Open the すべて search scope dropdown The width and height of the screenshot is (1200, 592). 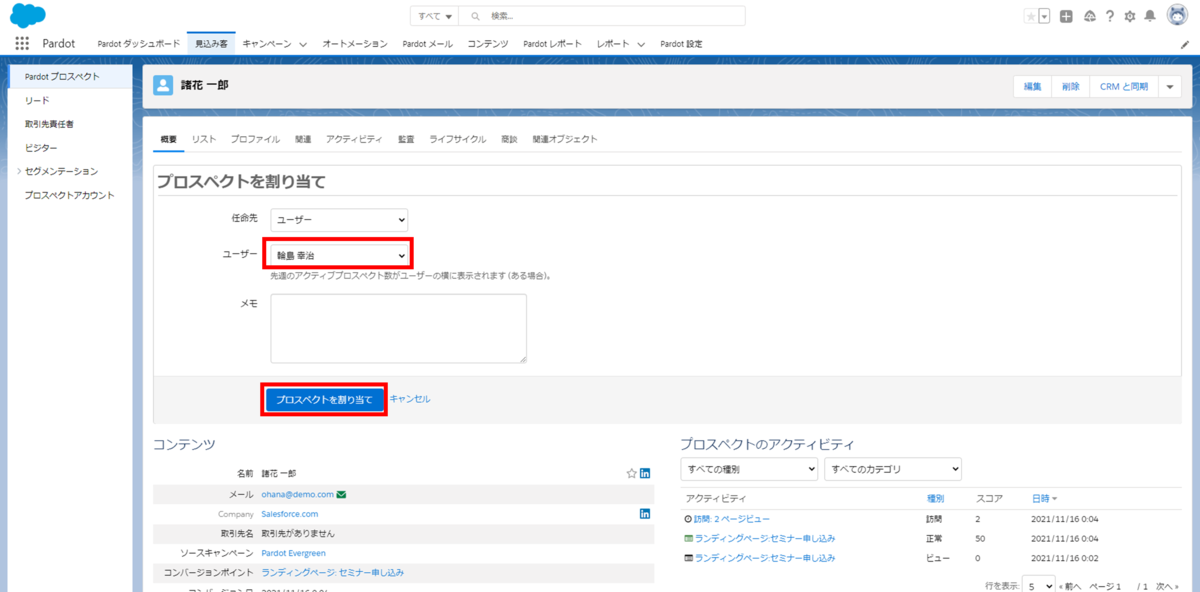coord(435,16)
